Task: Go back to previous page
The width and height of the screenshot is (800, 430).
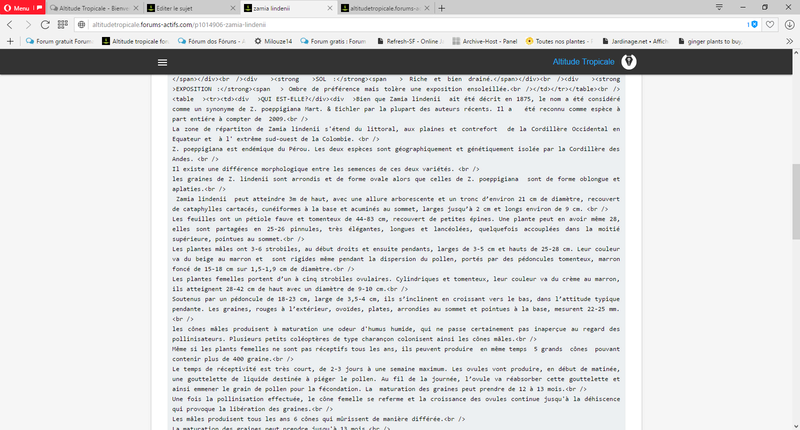Action: pos(10,24)
